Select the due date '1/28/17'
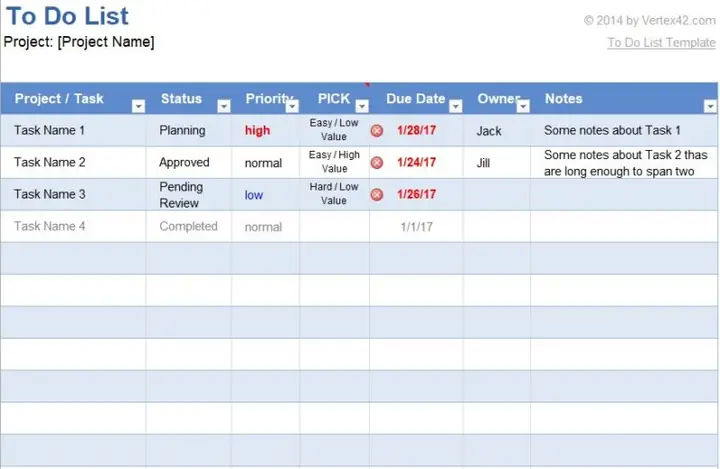Image resolution: width=720 pixels, height=469 pixels. click(x=416, y=130)
